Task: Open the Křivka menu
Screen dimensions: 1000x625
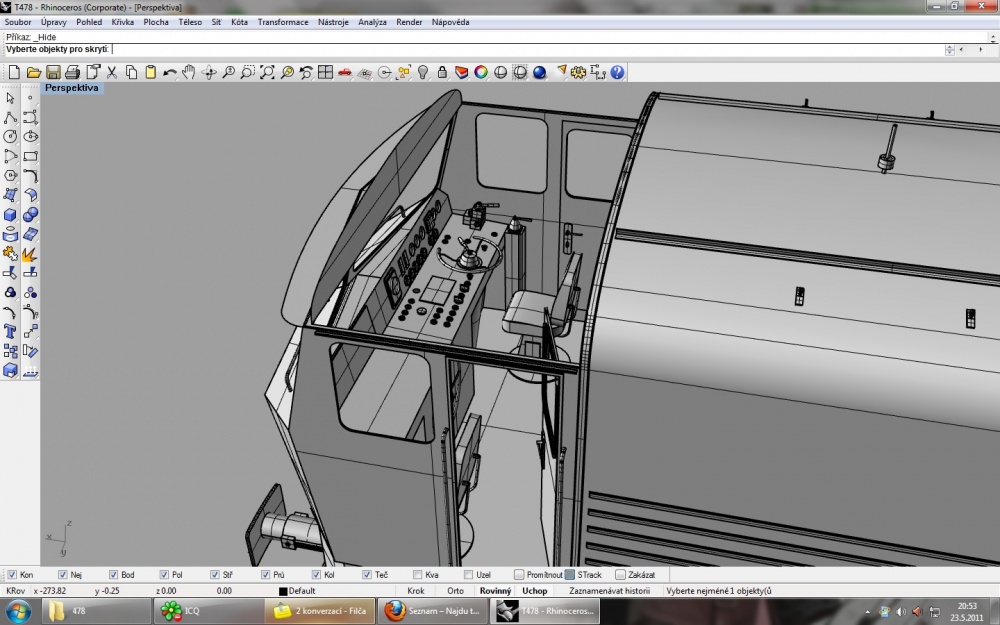Action: click(122, 22)
